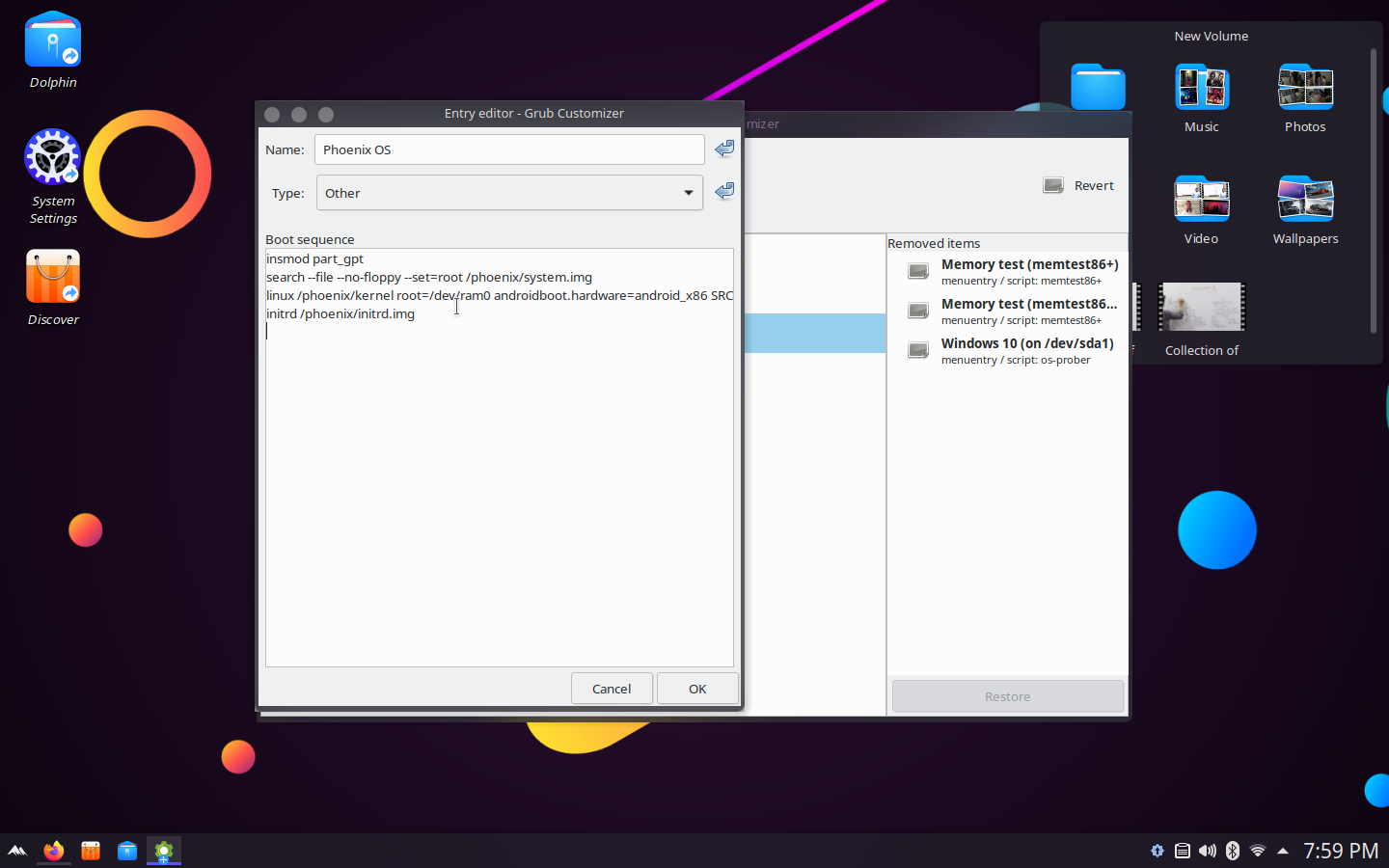Click the Revert button in Grub Customizer
This screenshot has height=868, width=1389.
coord(1078,185)
